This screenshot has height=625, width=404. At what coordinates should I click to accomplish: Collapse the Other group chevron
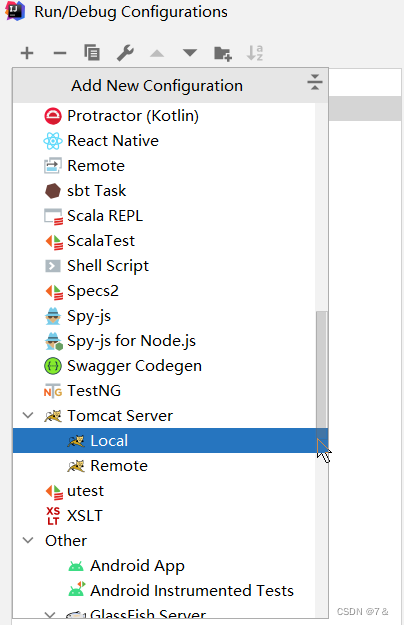tap(28, 540)
